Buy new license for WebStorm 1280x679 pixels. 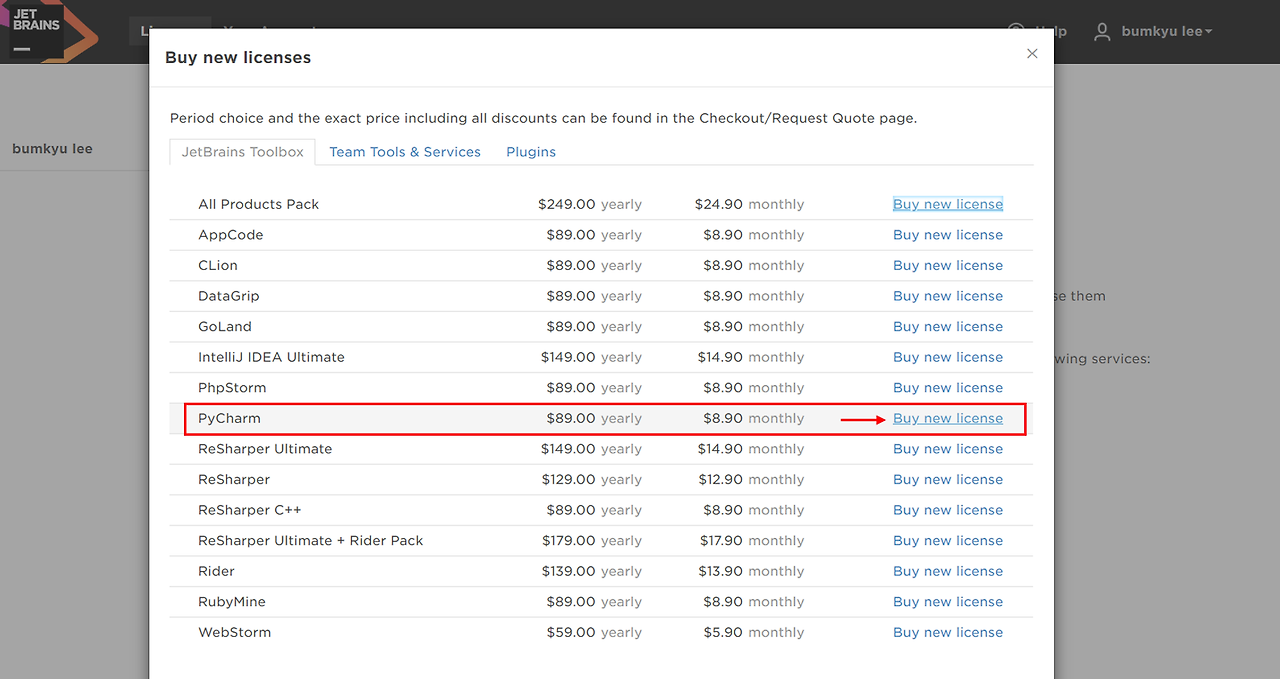948,632
